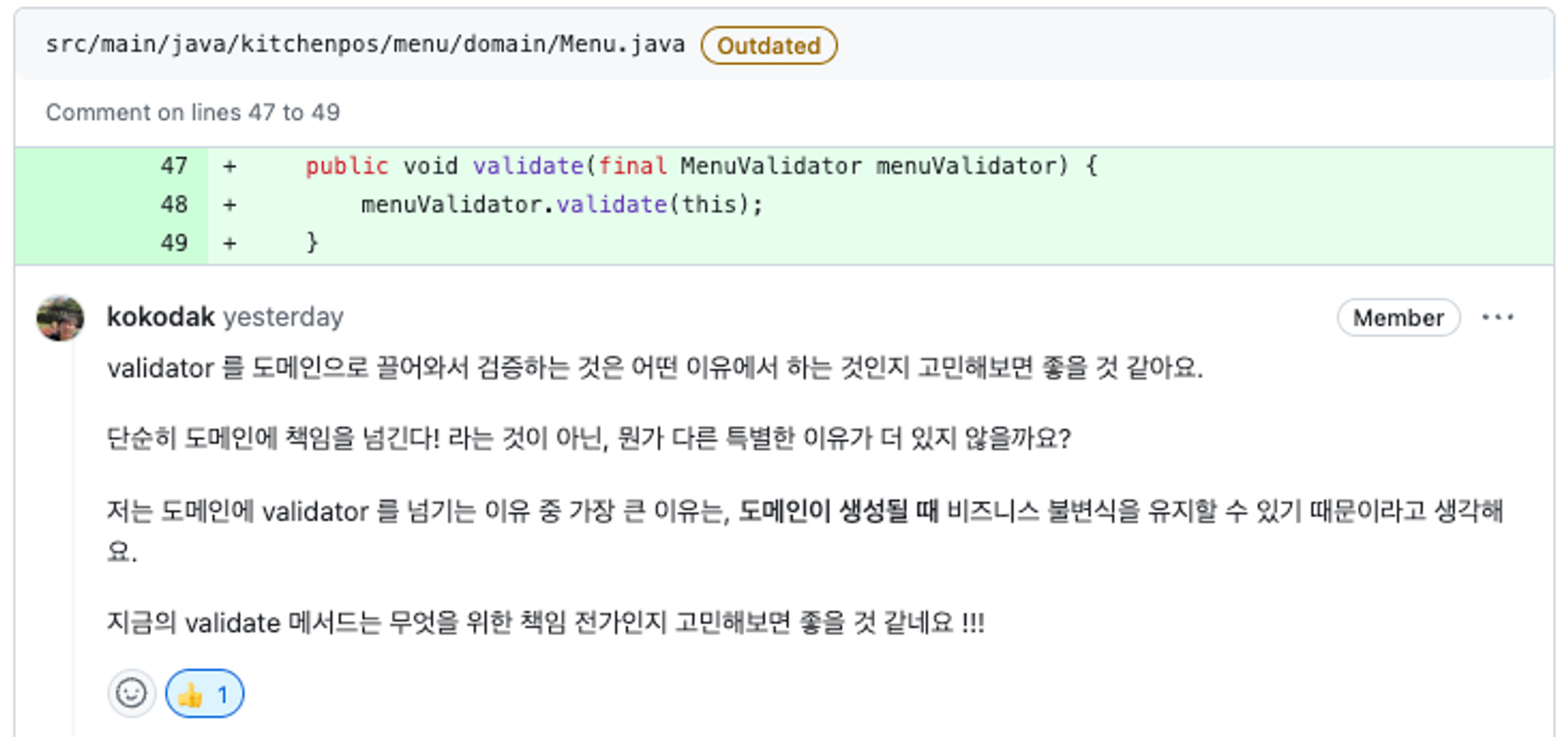Toggle the thumbs up reaction
Screen dimensions: 1568x737
[205, 694]
